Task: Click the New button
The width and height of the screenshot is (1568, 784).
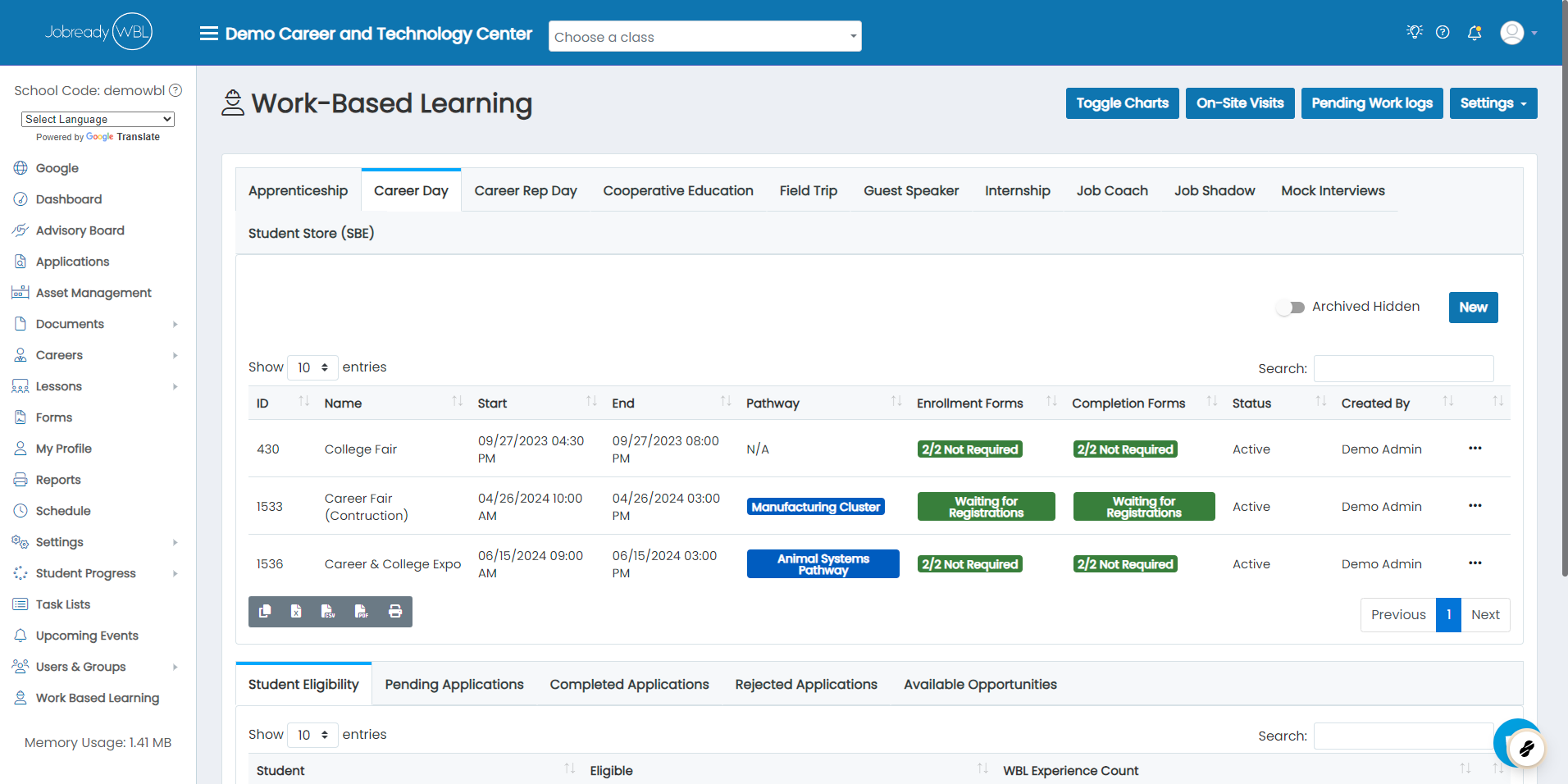Action: click(1473, 308)
